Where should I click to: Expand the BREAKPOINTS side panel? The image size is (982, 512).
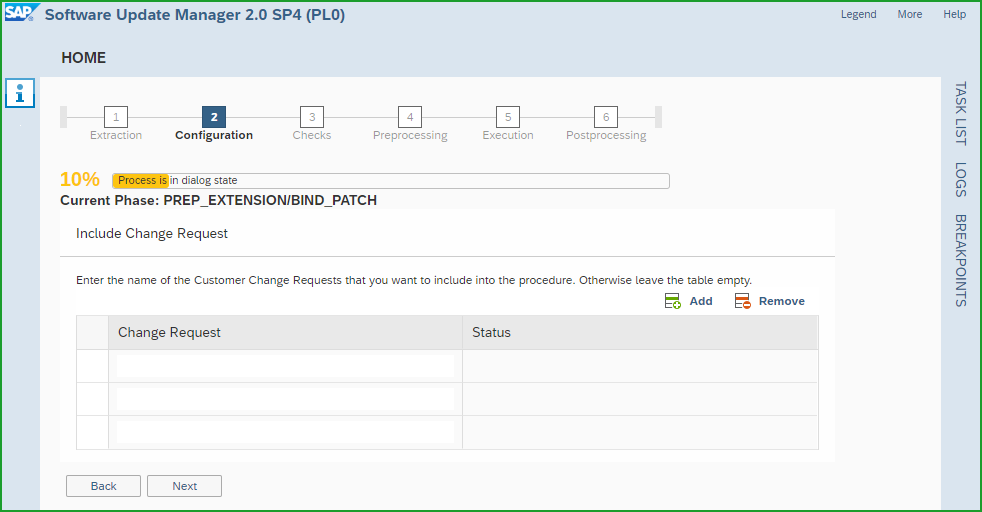[x=961, y=260]
